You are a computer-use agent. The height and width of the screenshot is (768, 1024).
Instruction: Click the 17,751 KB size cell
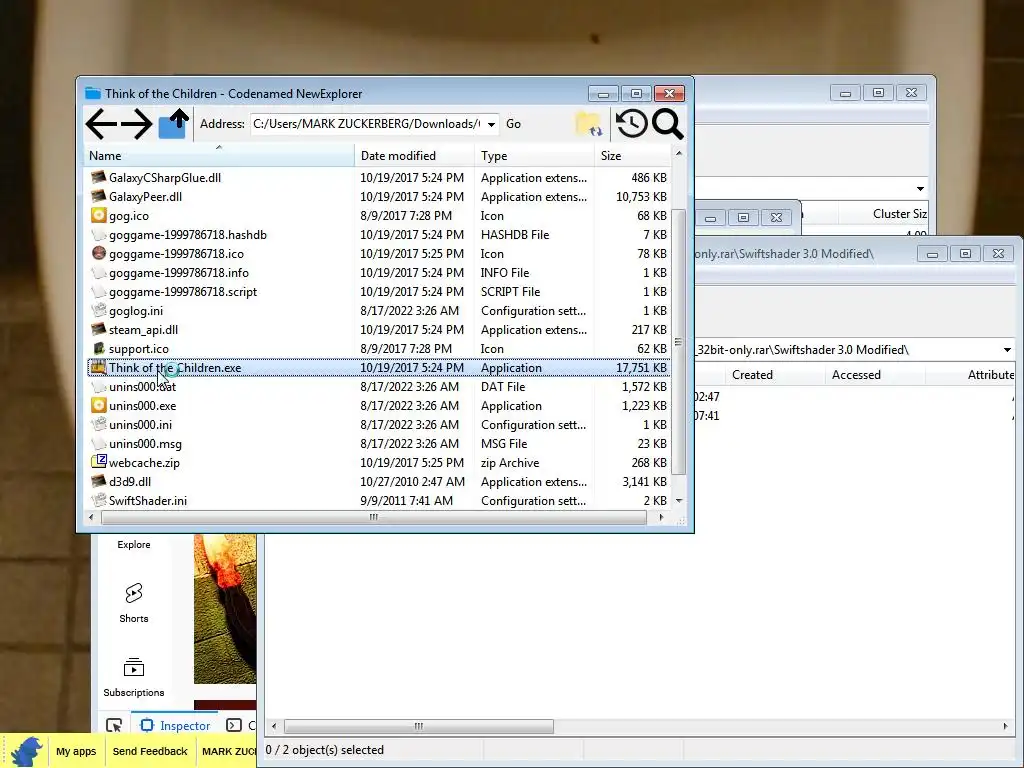(641, 368)
